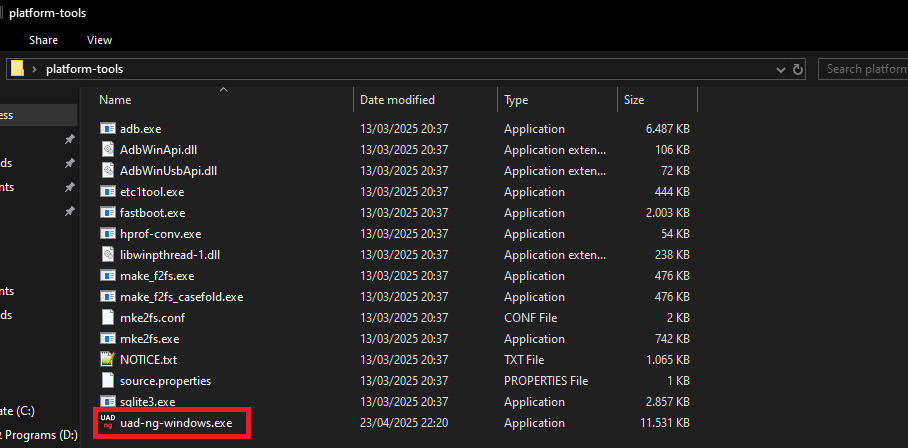The height and width of the screenshot is (448, 908).
Task: Select the mke2fs.conf file icon
Action: [109, 318]
